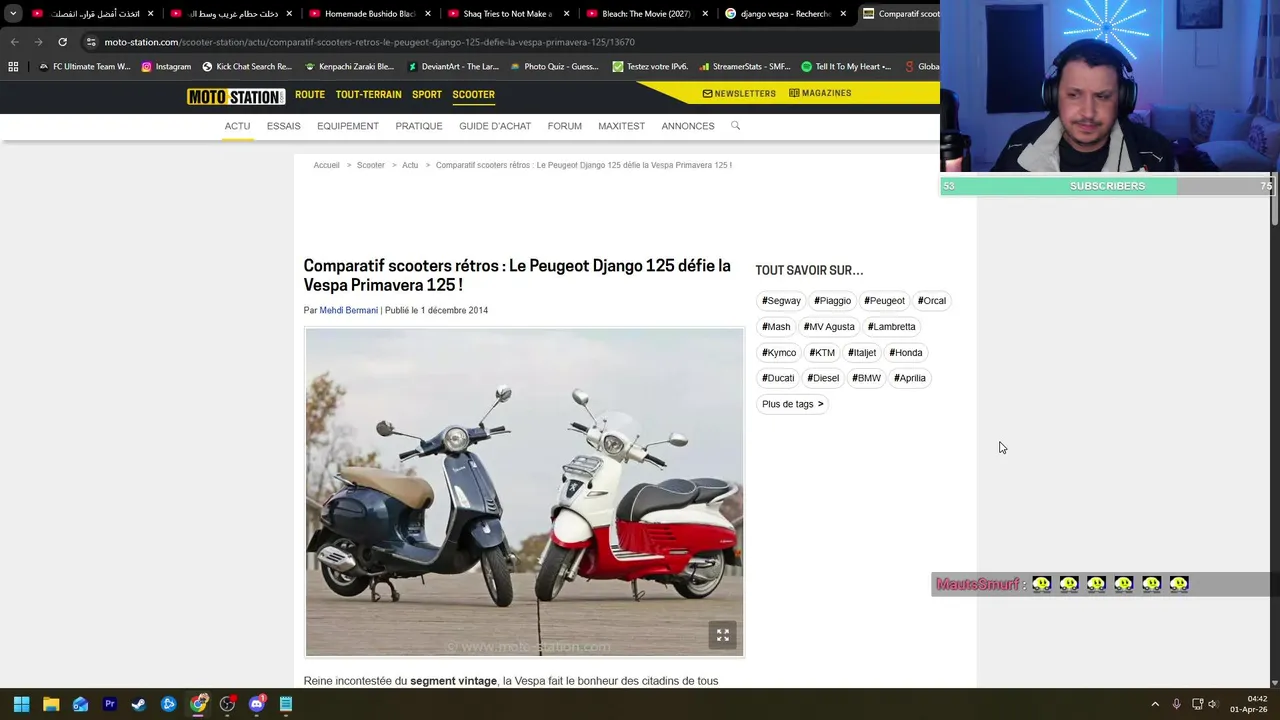Click Accueil breadcrumb link
The height and width of the screenshot is (720, 1280).
[326, 165]
